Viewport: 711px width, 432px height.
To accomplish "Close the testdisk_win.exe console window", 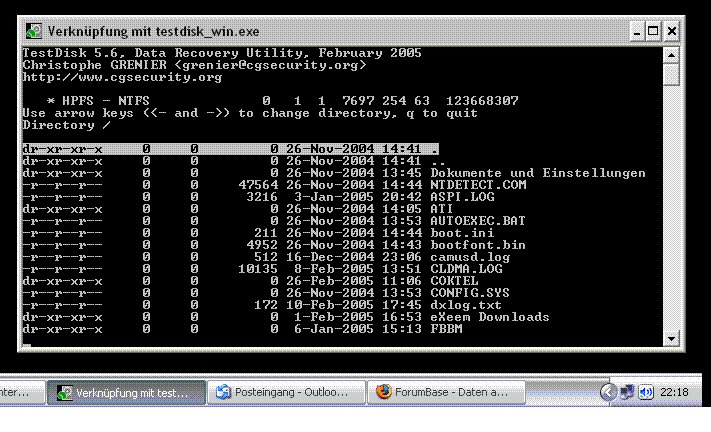I will pos(672,31).
